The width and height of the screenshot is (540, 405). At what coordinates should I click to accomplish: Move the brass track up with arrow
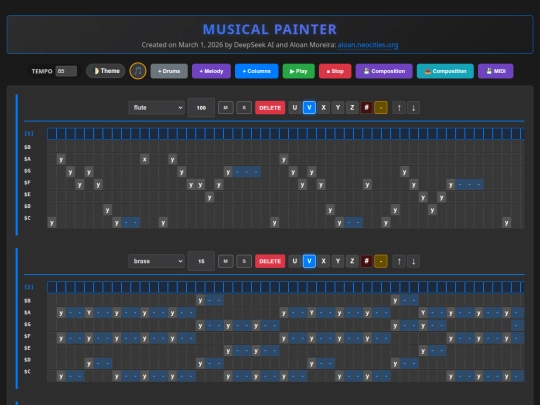point(399,261)
